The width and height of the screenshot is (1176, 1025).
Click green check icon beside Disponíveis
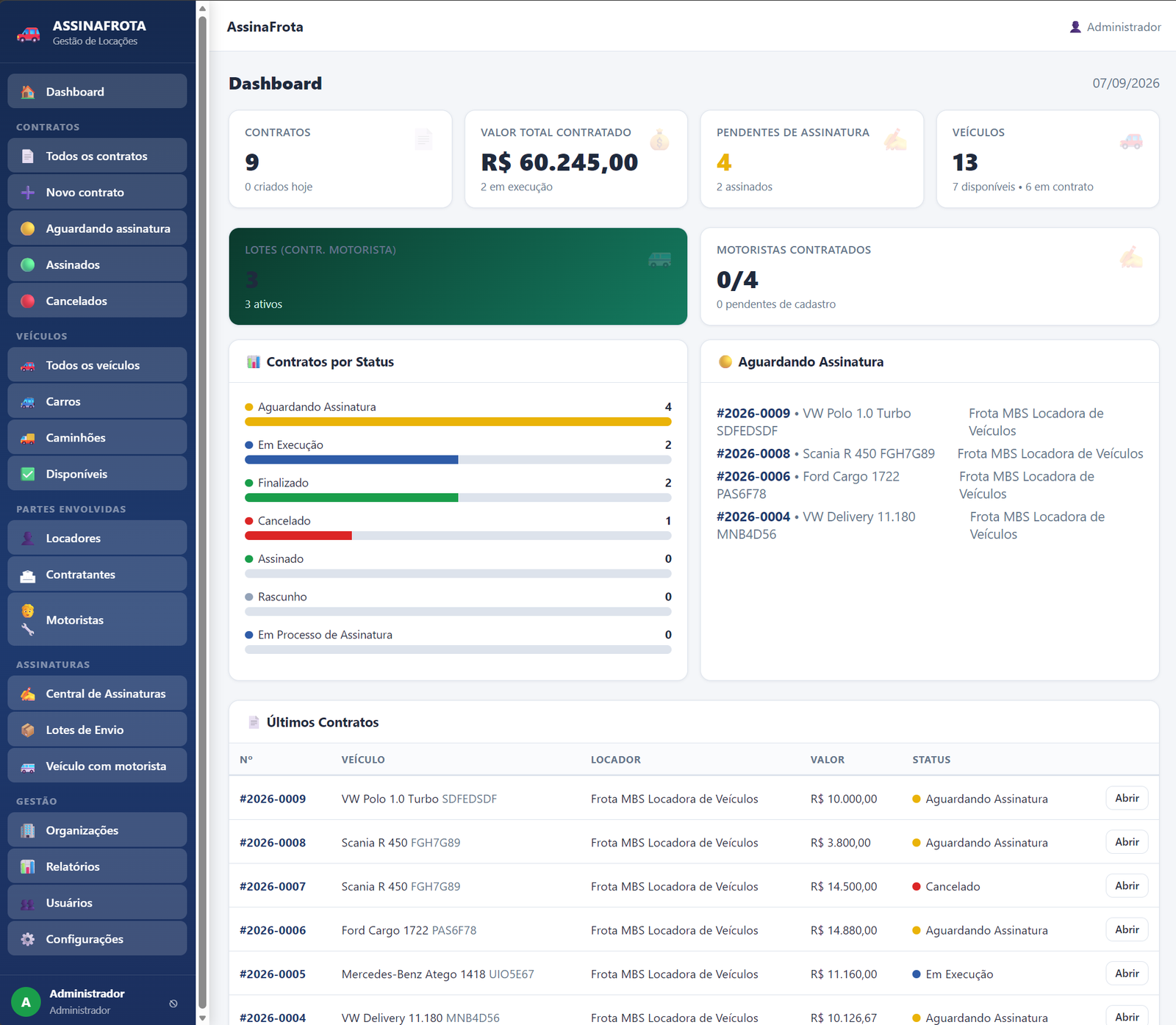tap(28, 474)
